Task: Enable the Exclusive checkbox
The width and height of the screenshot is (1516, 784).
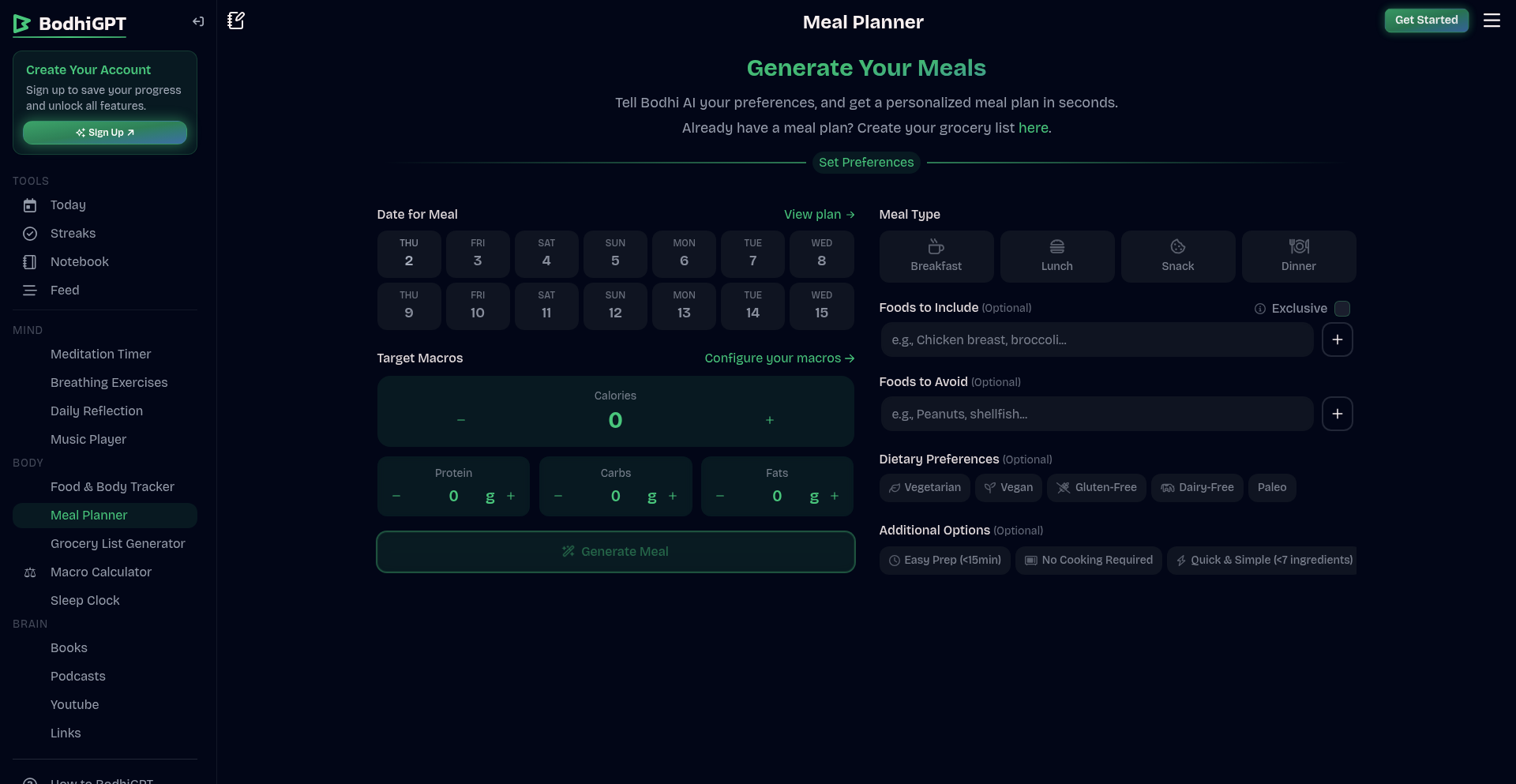Action: 1342,309
